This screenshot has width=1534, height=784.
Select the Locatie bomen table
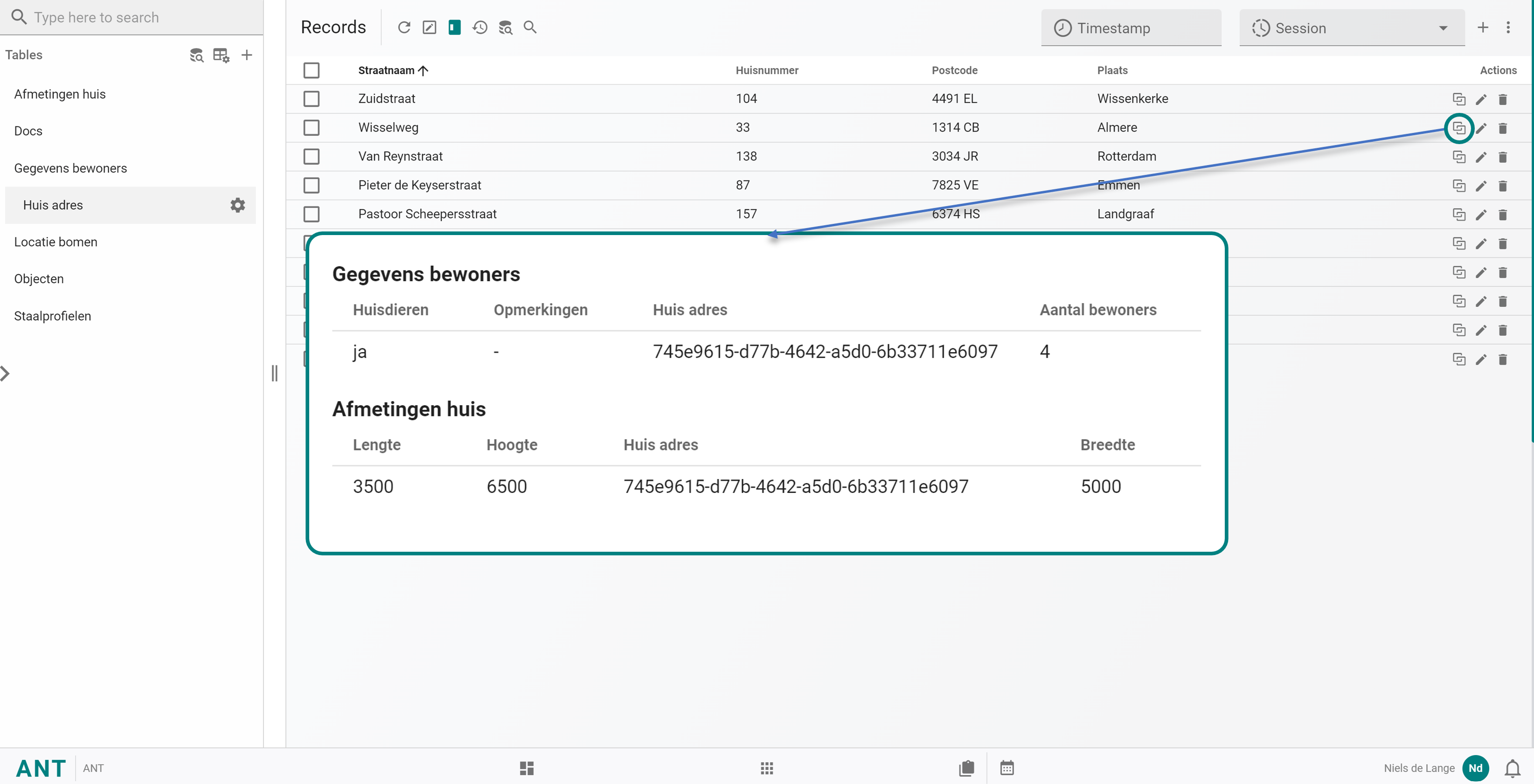coord(56,242)
